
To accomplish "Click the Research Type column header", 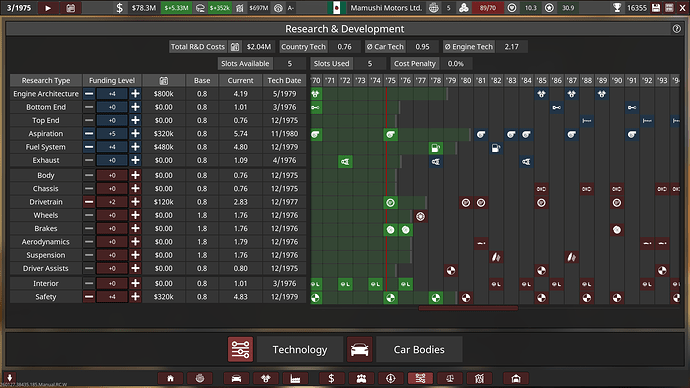I will 46,81.
